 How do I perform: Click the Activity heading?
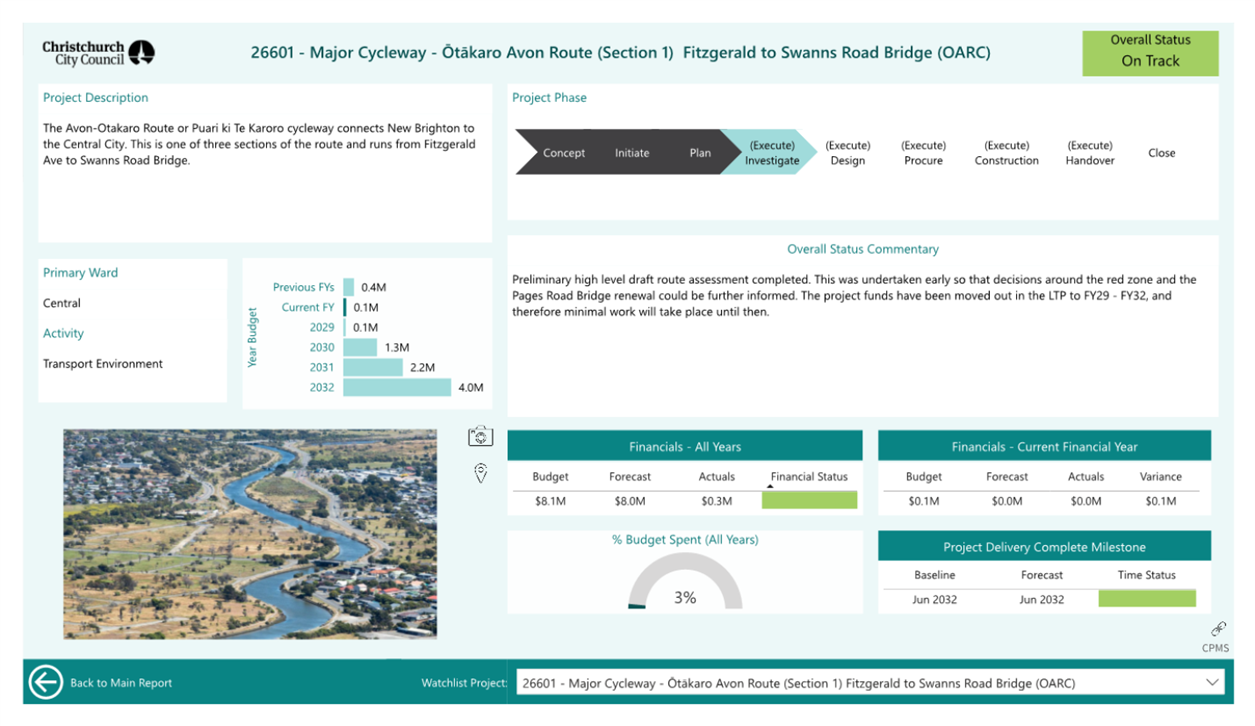coord(63,333)
